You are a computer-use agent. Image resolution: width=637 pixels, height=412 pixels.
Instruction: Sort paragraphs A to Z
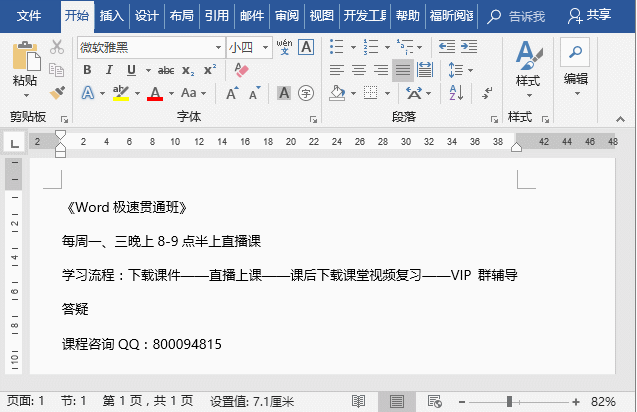point(457,93)
